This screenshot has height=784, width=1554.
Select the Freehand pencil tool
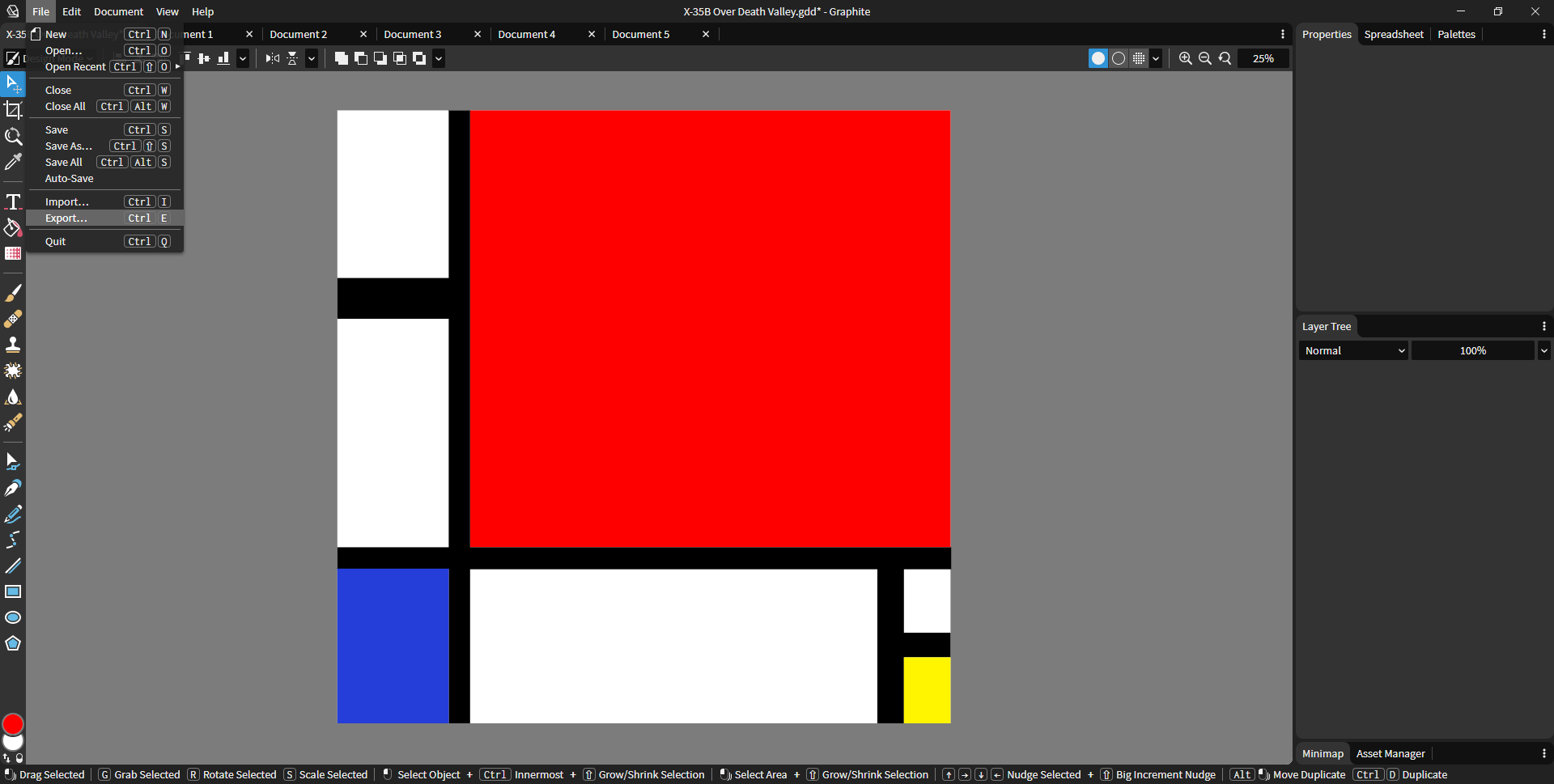(x=13, y=514)
